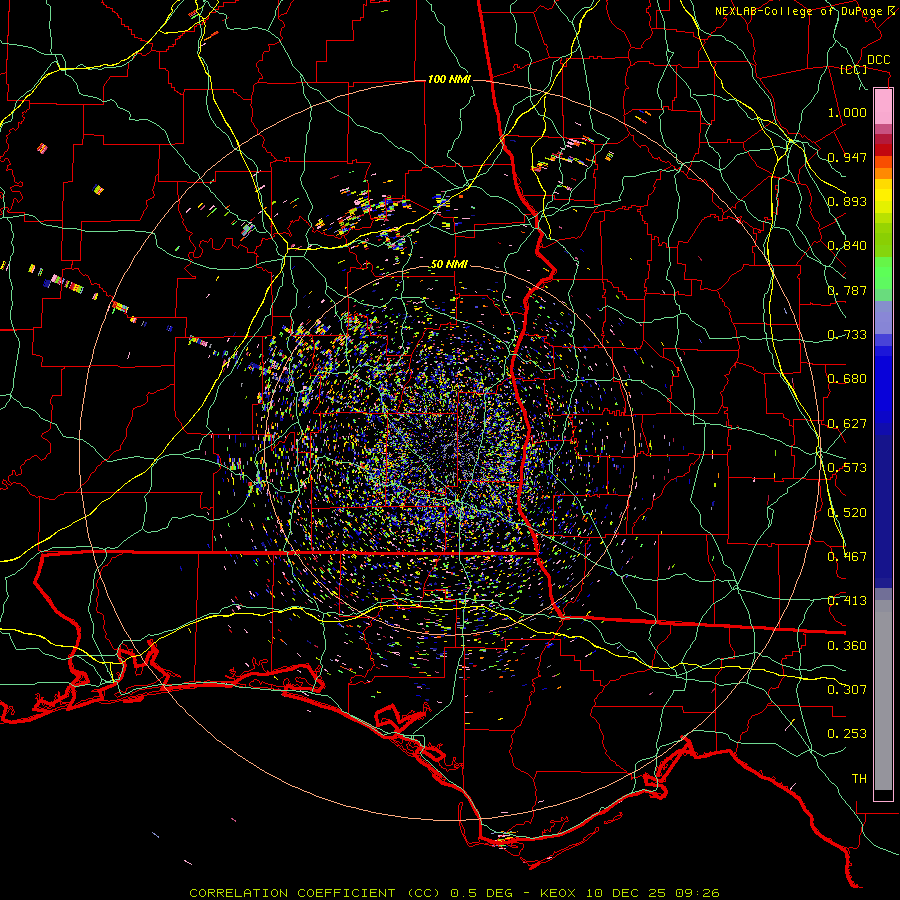Screen dimensions: 900x900
Task: Click the 0.680 value on the color scale
Action: pos(847,379)
